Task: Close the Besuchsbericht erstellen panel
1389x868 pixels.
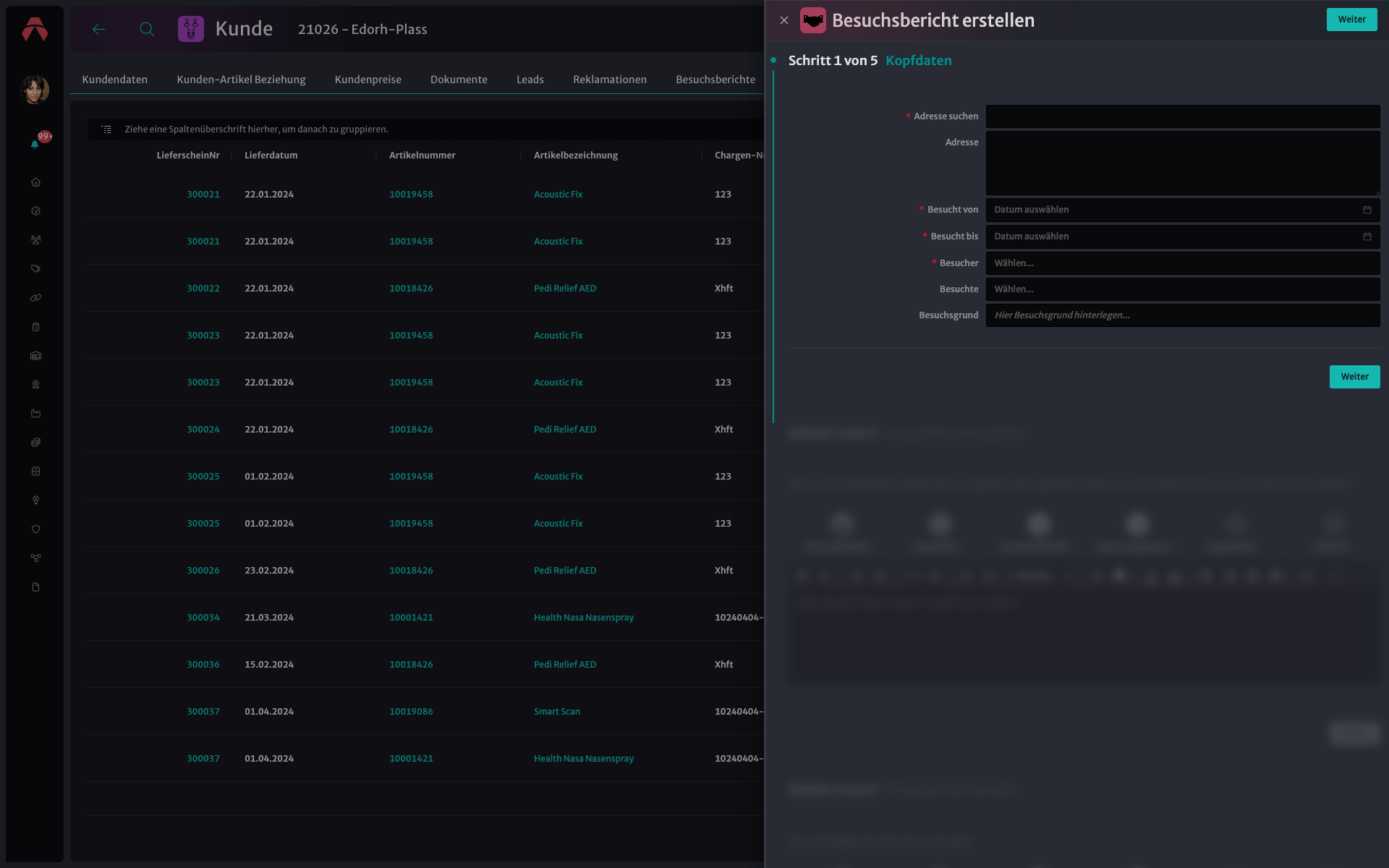Action: coord(784,20)
